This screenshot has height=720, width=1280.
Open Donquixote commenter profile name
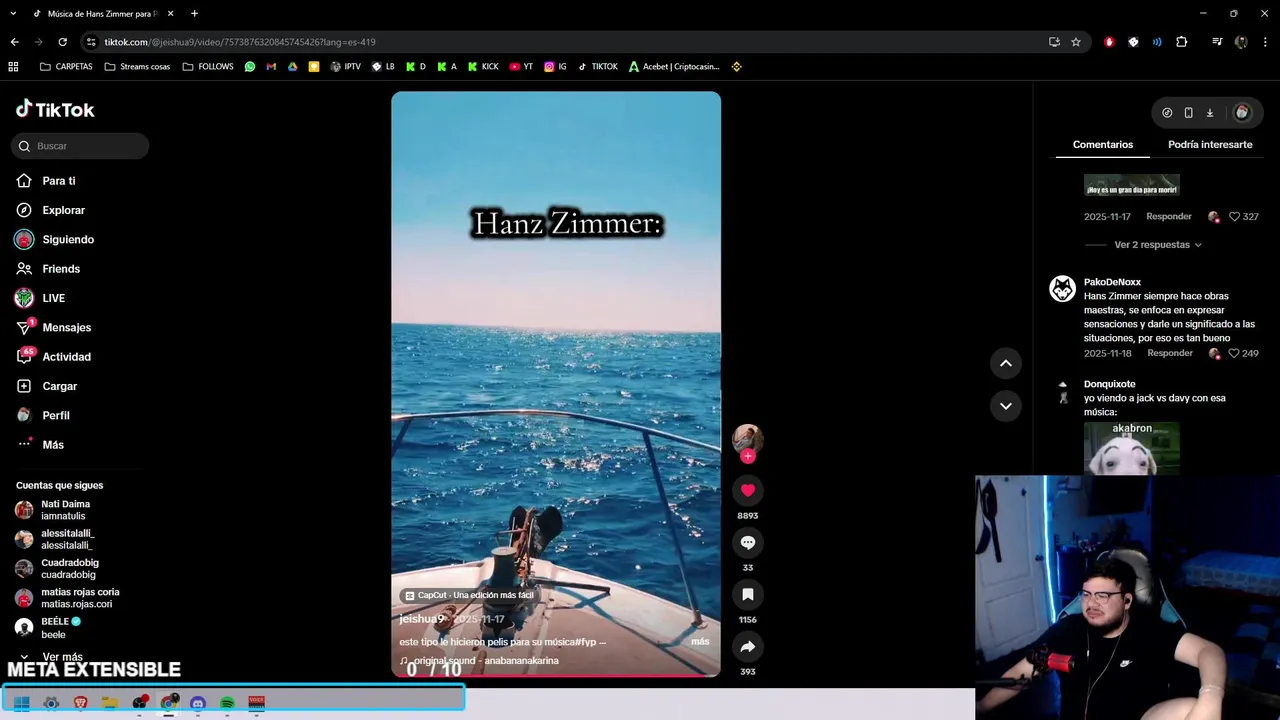1110,384
